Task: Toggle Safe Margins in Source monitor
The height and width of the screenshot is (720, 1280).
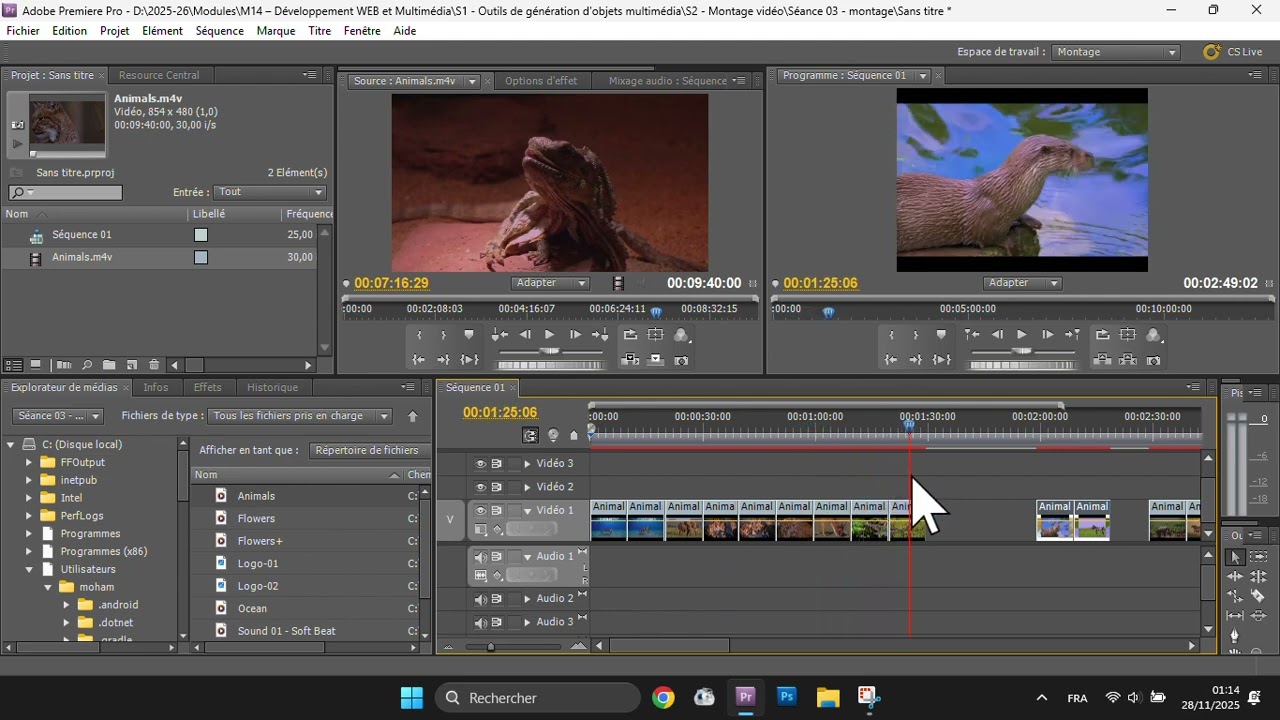Action: (x=656, y=335)
